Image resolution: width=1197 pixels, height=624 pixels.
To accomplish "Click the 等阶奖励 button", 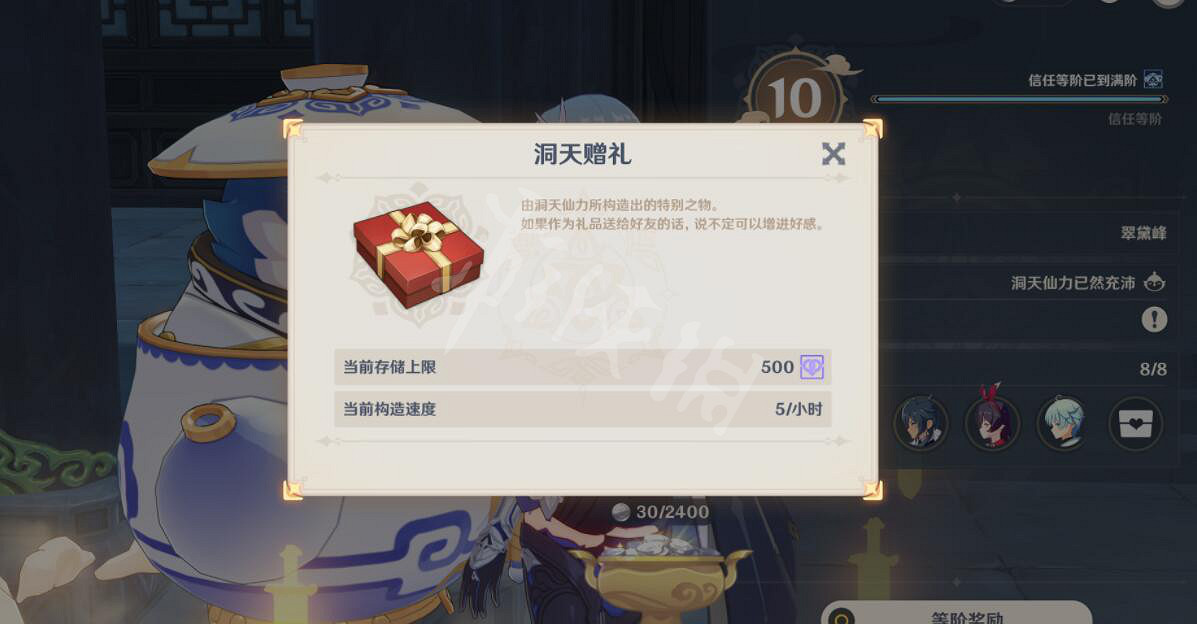I will [x=957, y=614].
